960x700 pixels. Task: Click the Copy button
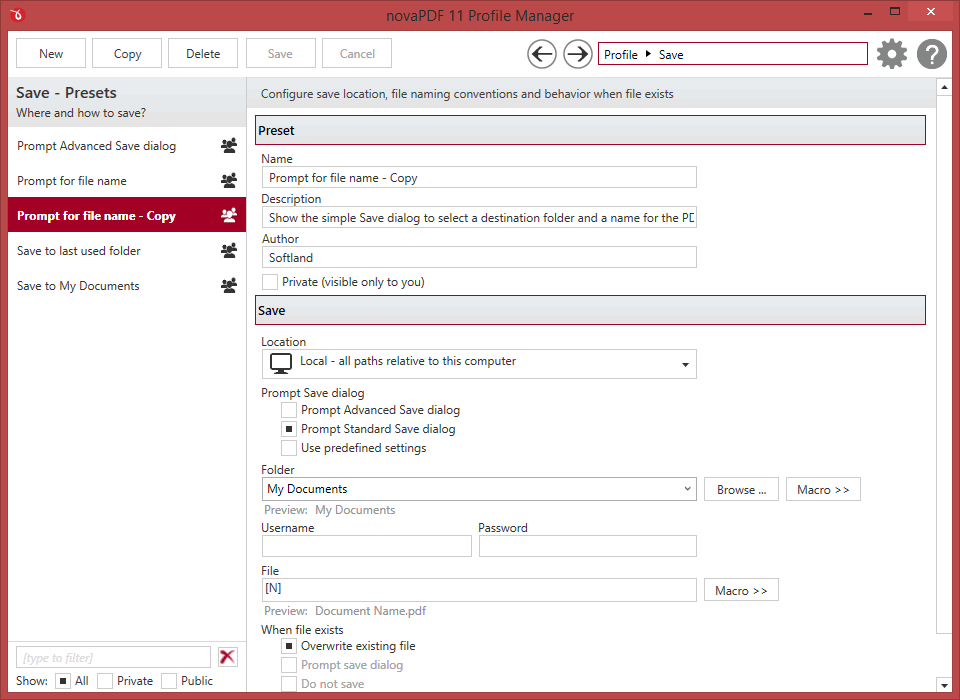127,53
